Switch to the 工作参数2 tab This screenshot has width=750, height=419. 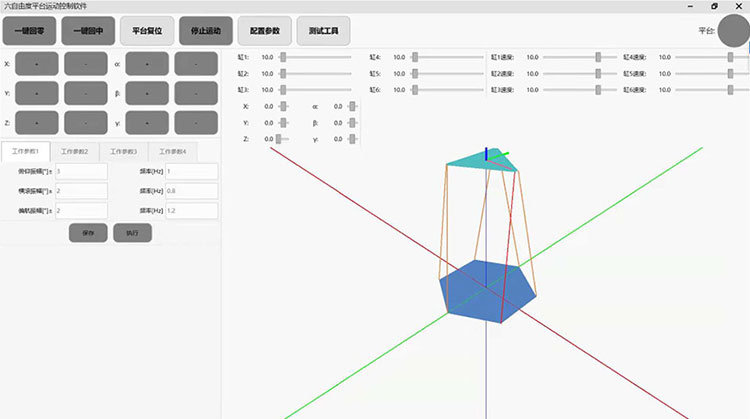74,151
